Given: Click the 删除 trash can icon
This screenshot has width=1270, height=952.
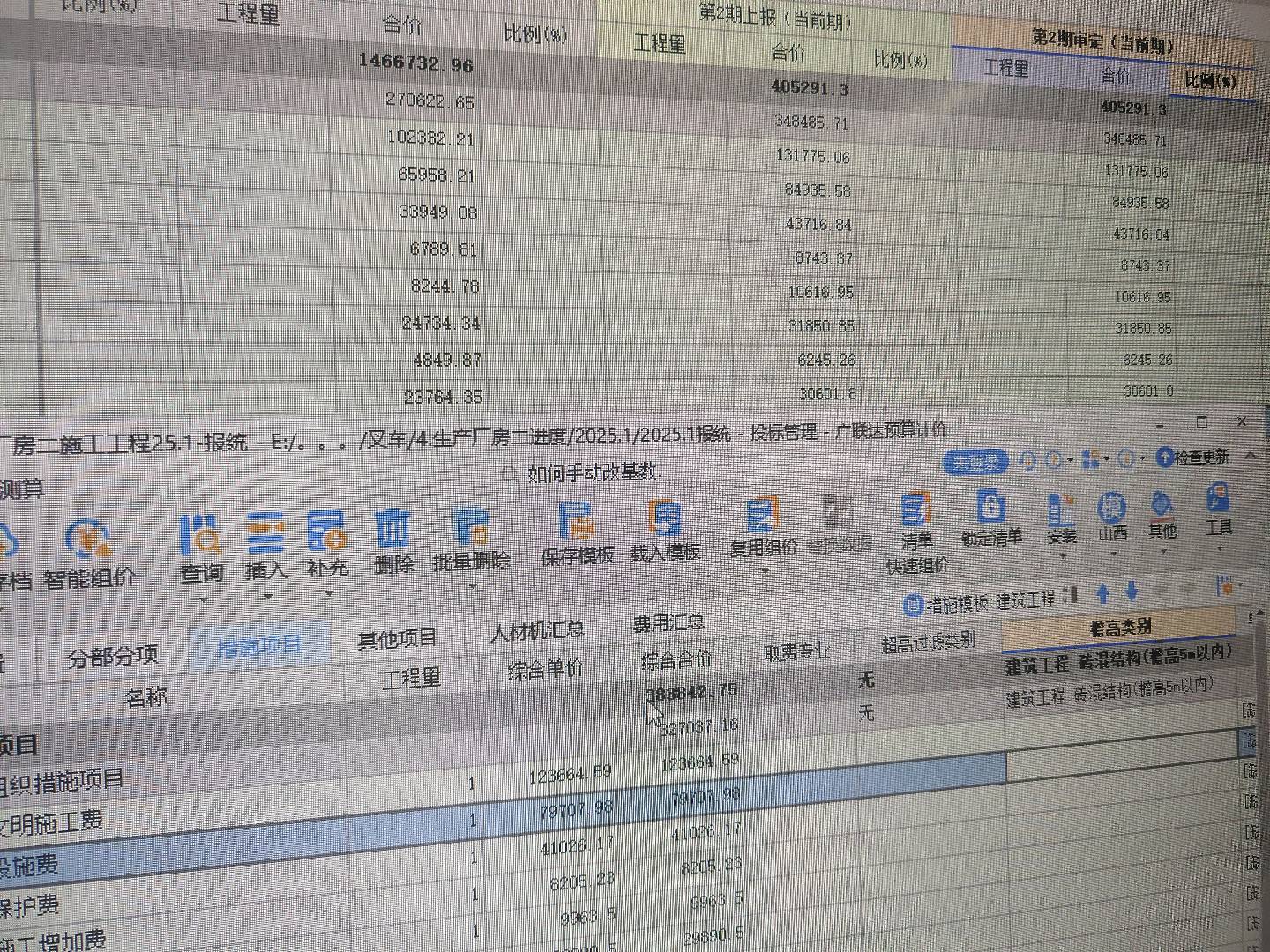Looking at the screenshot, I should 392,529.
